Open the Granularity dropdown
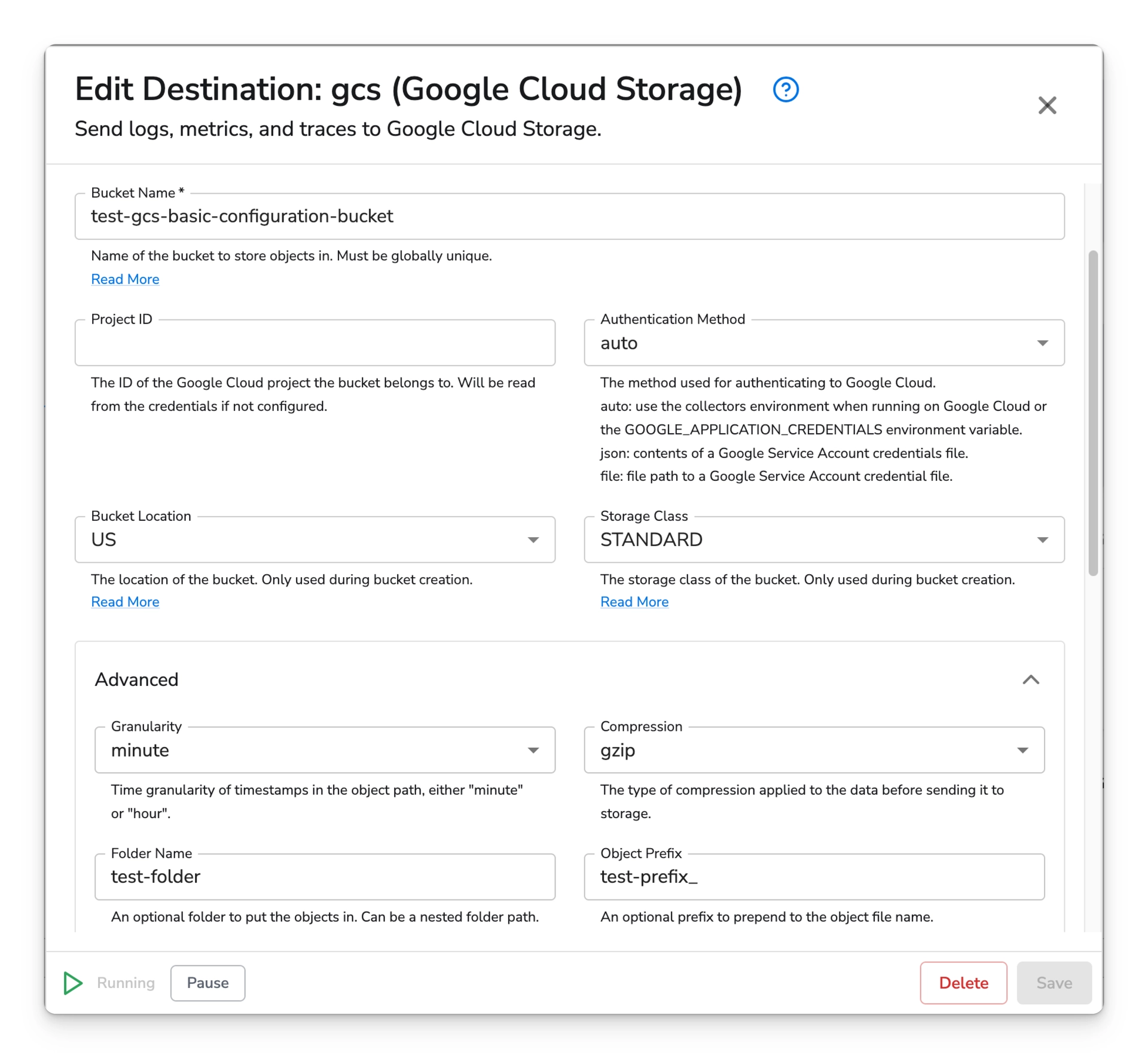1148x1058 pixels. (534, 750)
